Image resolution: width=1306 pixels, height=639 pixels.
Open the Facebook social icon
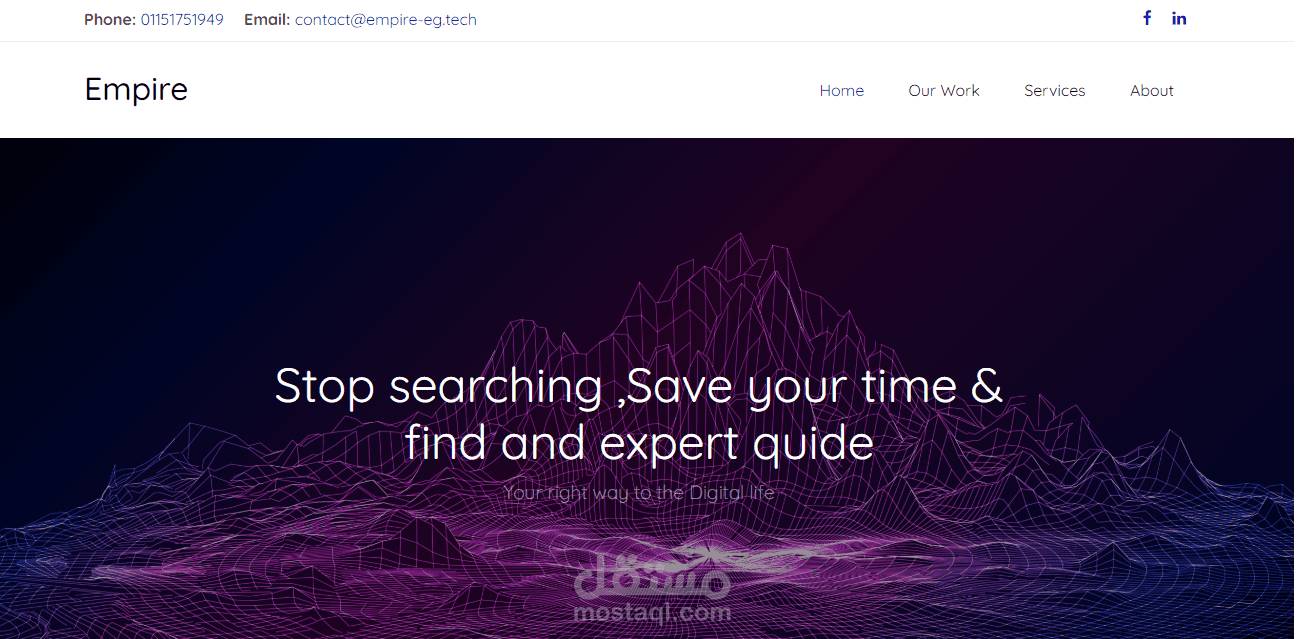pyautogui.click(x=1147, y=18)
